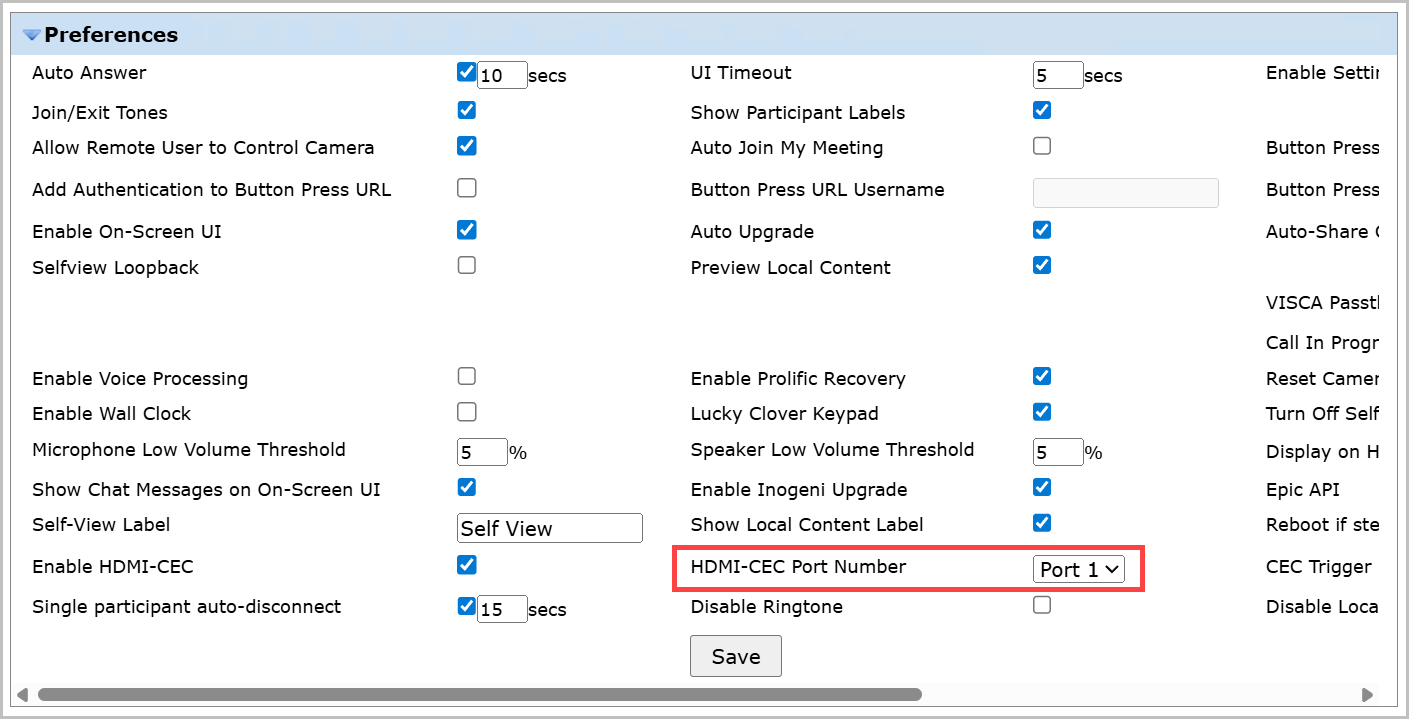
Task: Uncheck Allow Remote User to Control Camera
Action: point(466,146)
